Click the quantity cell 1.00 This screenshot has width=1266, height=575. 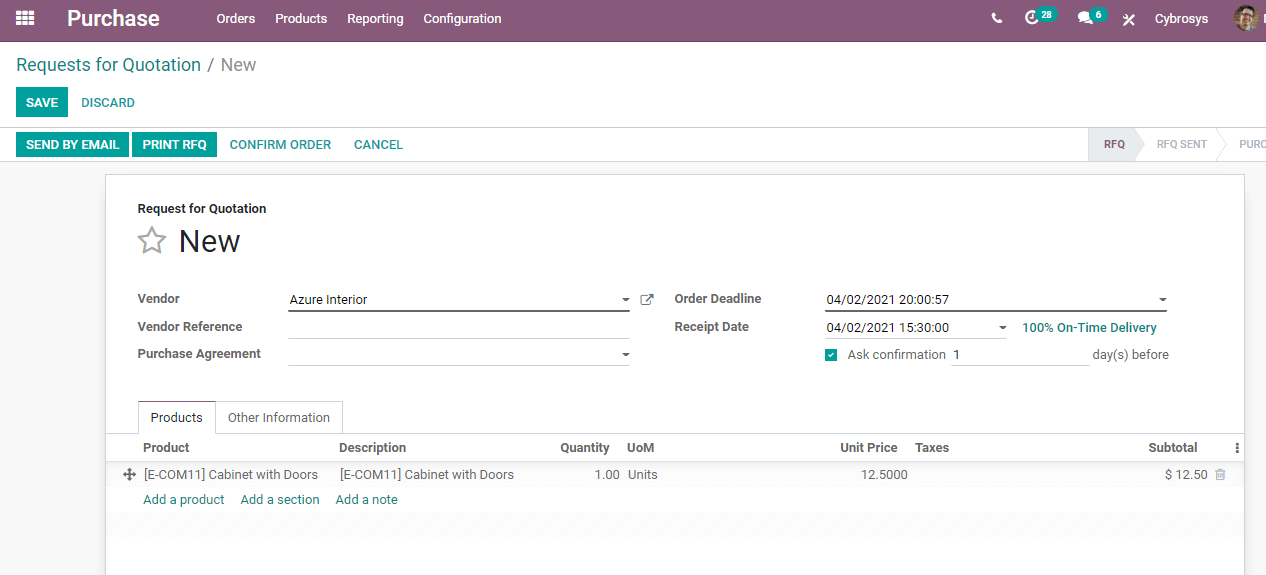[607, 475]
